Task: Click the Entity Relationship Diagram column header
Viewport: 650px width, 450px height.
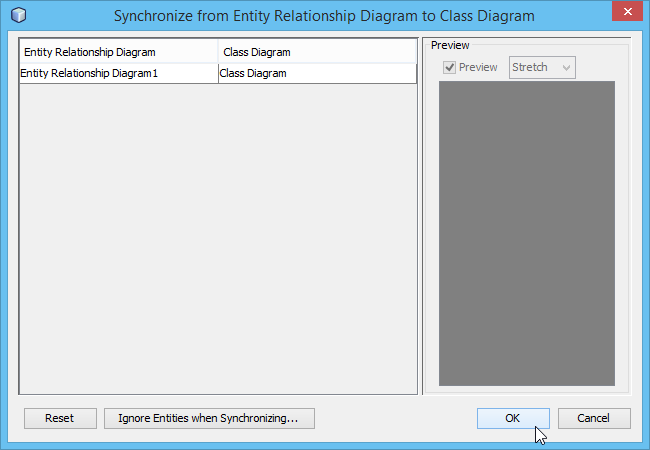Action: click(x=119, y=52)
